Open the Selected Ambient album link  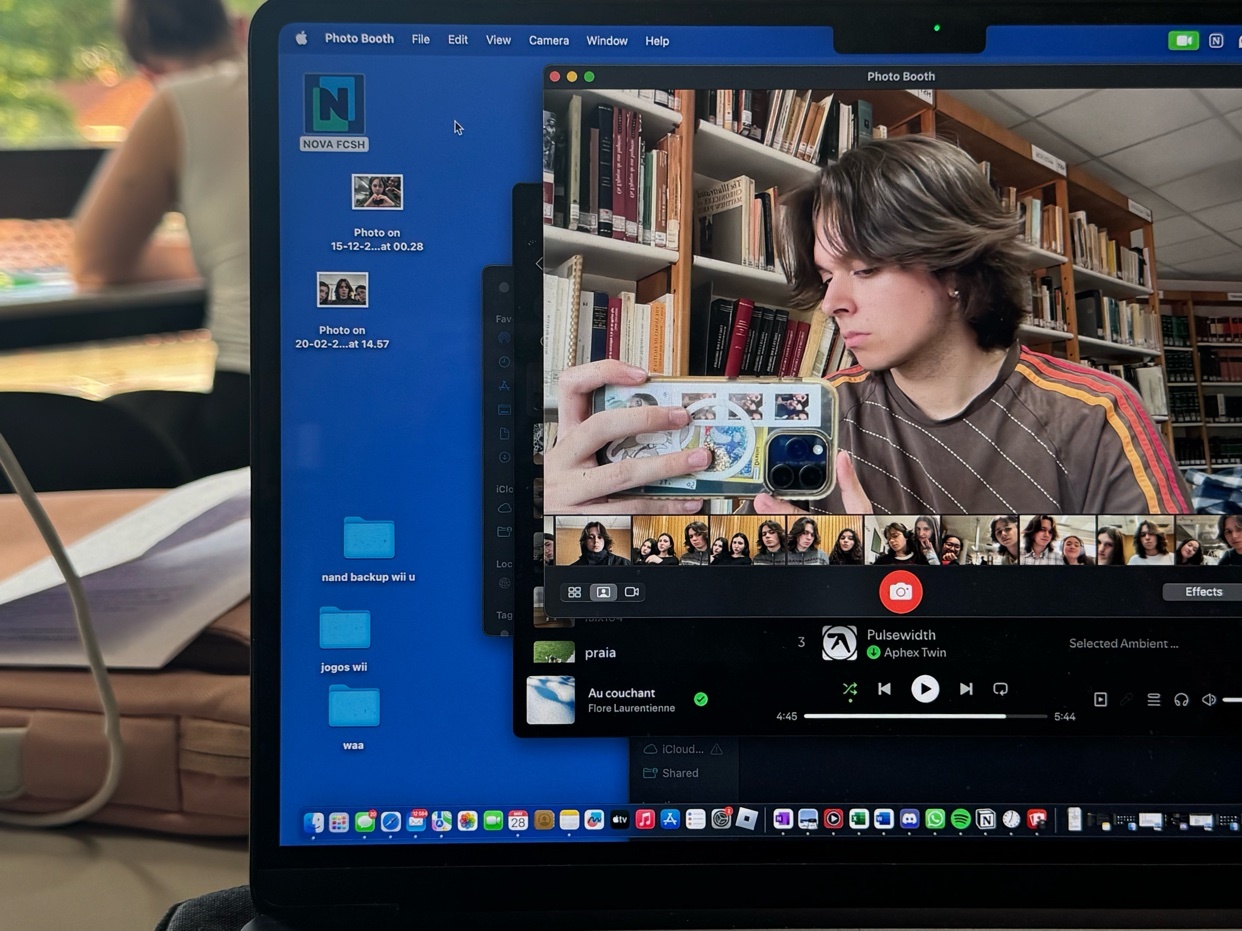(x=1123, y=643)
